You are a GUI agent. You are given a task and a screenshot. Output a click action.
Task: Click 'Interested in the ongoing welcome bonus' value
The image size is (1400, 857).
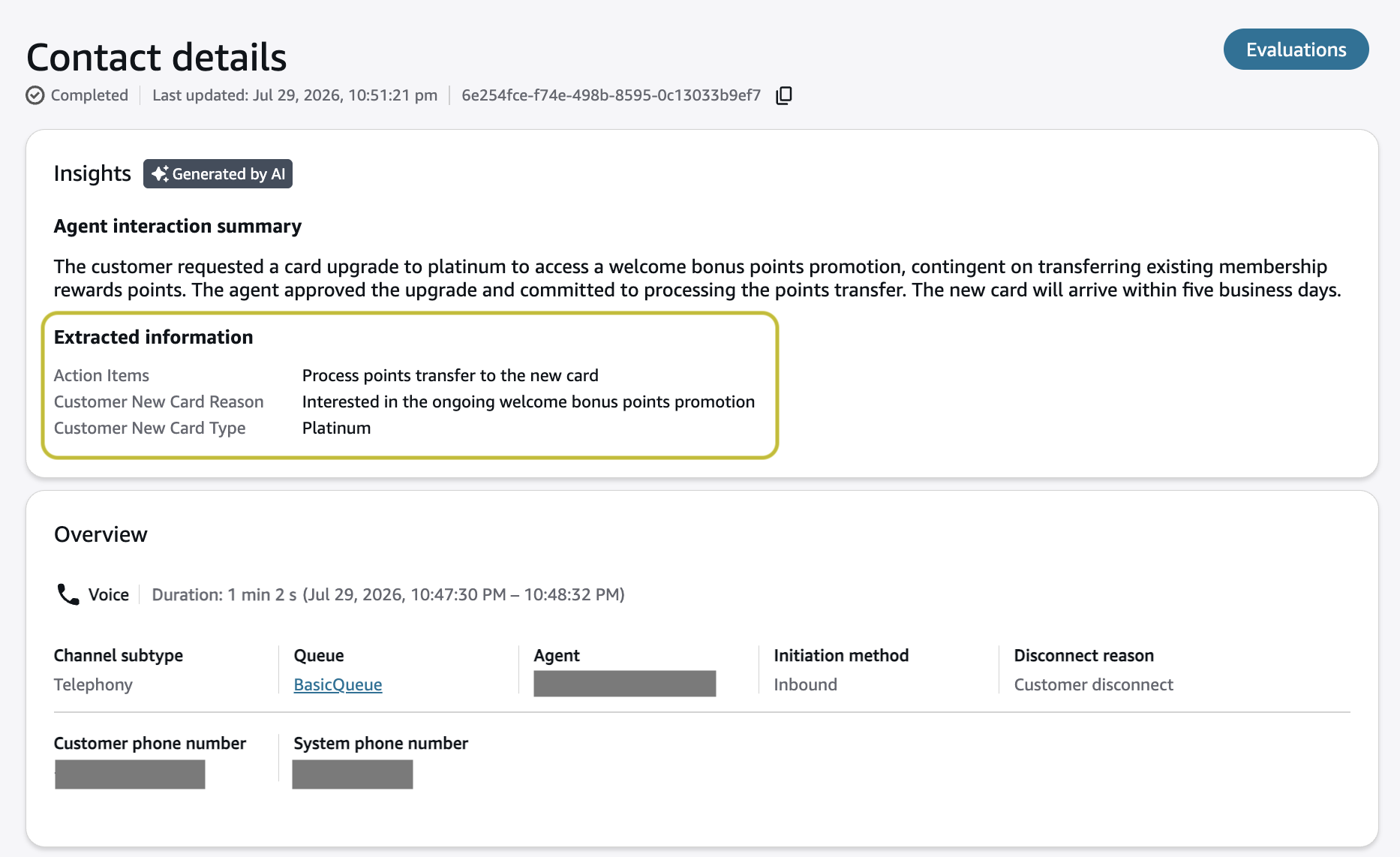(x=528, y=401)
